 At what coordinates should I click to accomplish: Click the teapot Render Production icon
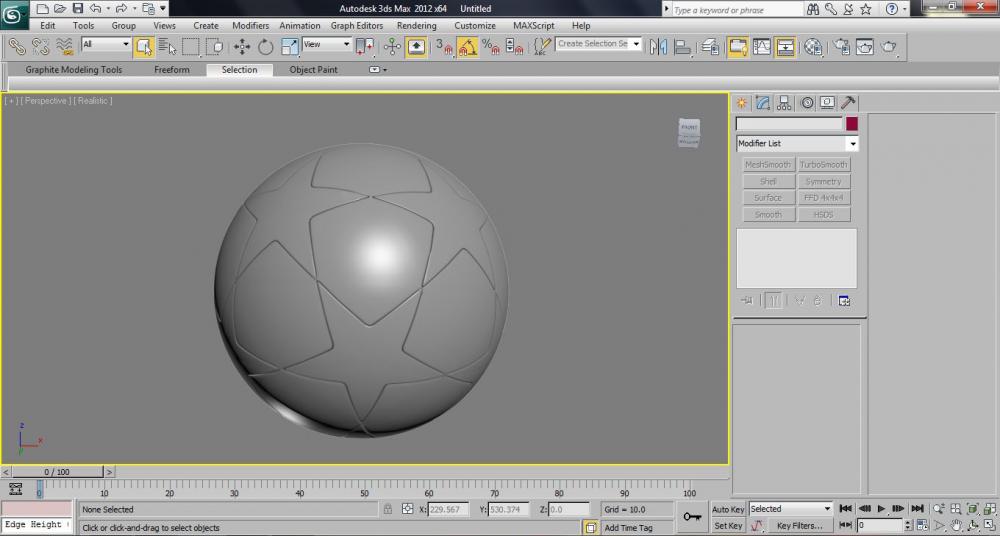887,46
